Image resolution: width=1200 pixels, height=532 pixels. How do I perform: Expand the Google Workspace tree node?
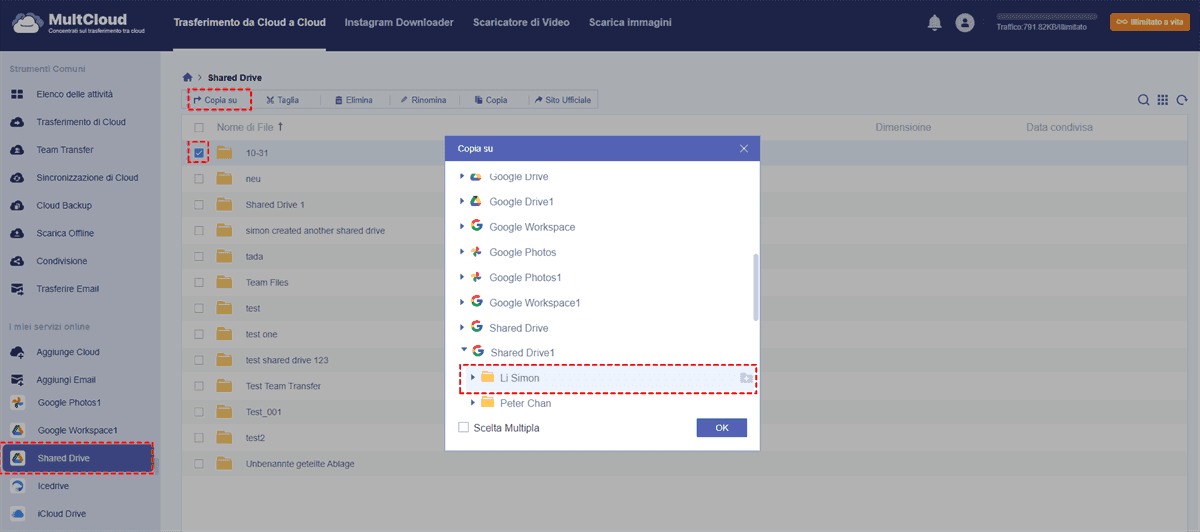tap(462, 227)
